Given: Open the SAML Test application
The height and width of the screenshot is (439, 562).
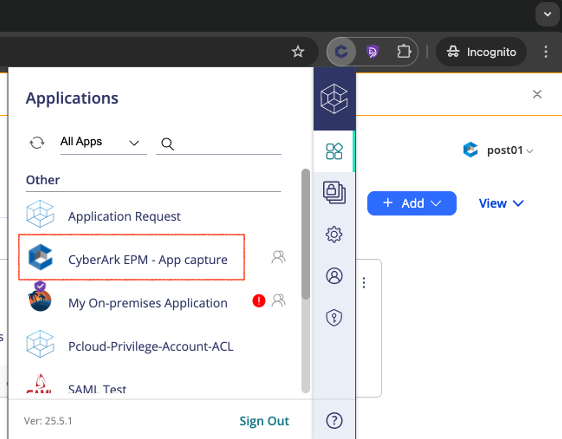Looking at the screenshot, I should coord(97,389).
